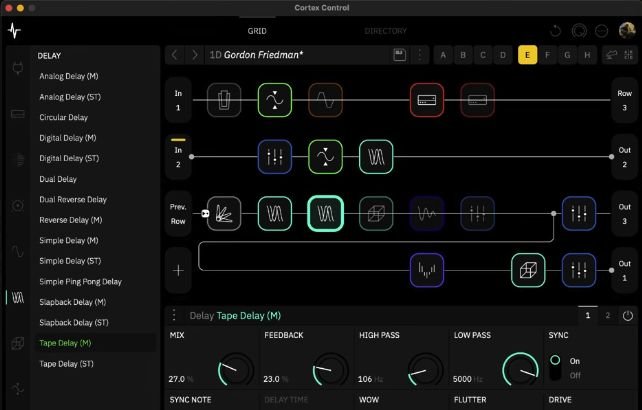Go to the previous preset with the left arrow

point(175,55)
